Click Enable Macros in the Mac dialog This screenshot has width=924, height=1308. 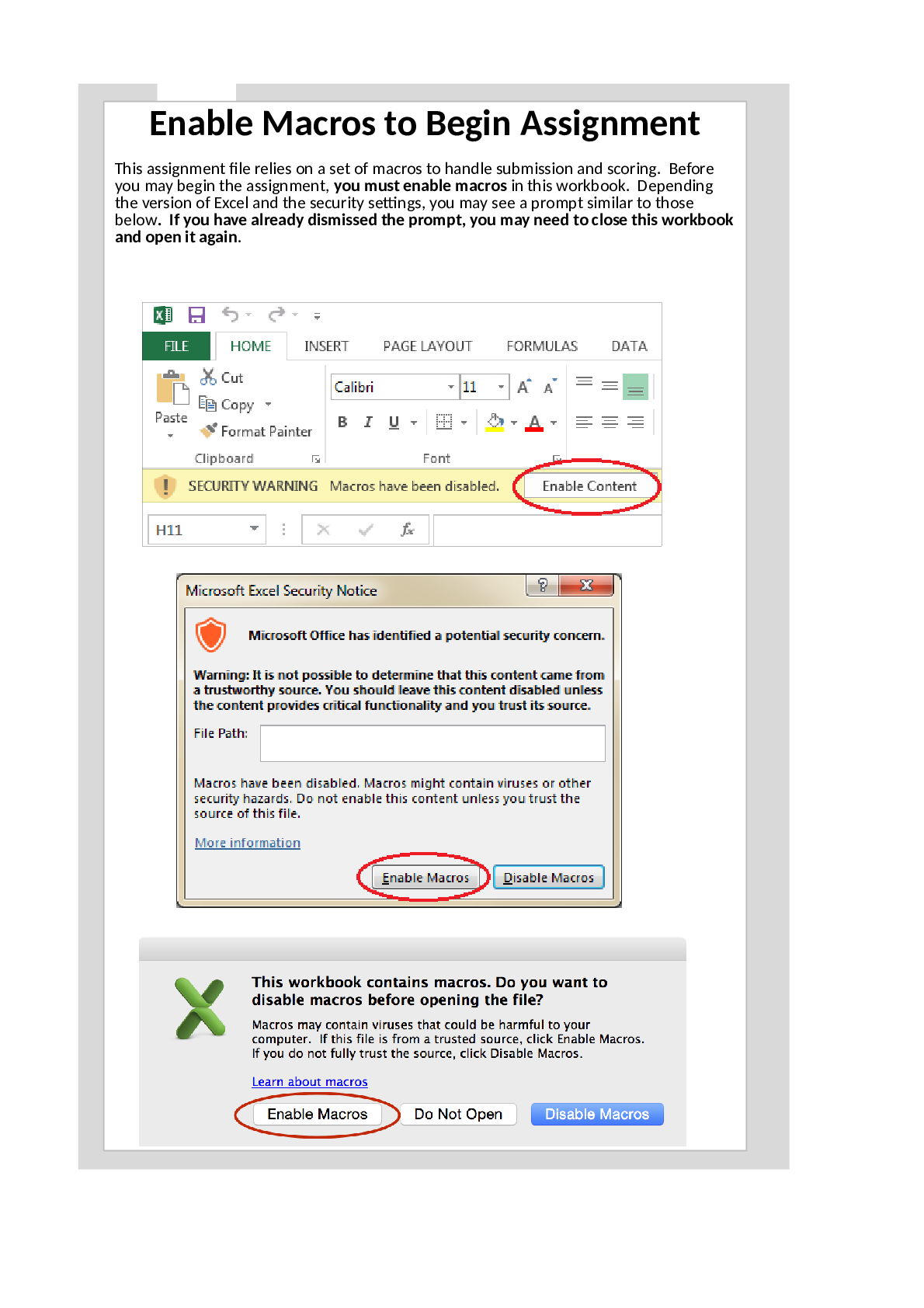(318, 1114)
